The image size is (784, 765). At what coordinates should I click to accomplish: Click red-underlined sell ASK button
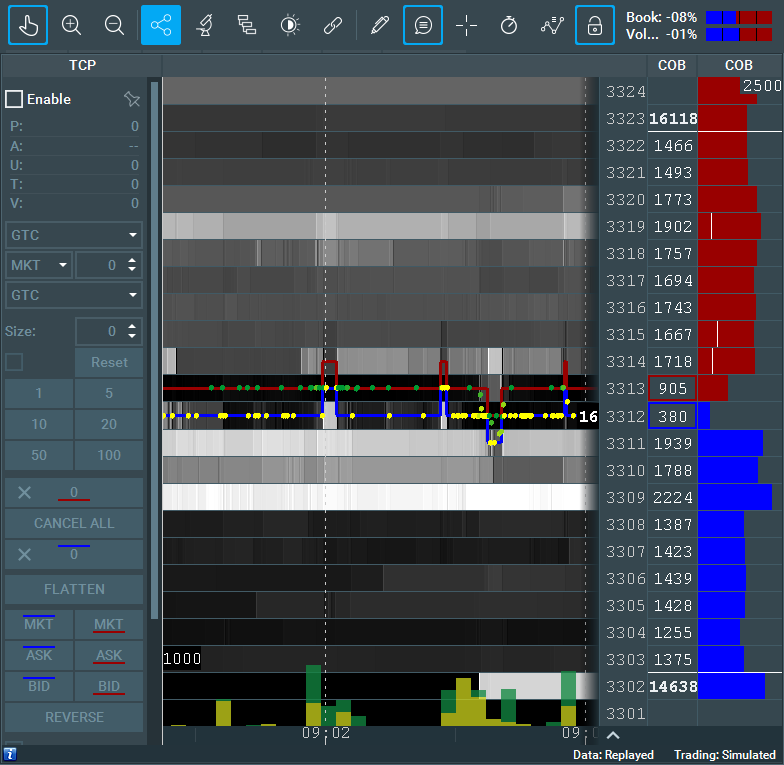click(109, 655)
